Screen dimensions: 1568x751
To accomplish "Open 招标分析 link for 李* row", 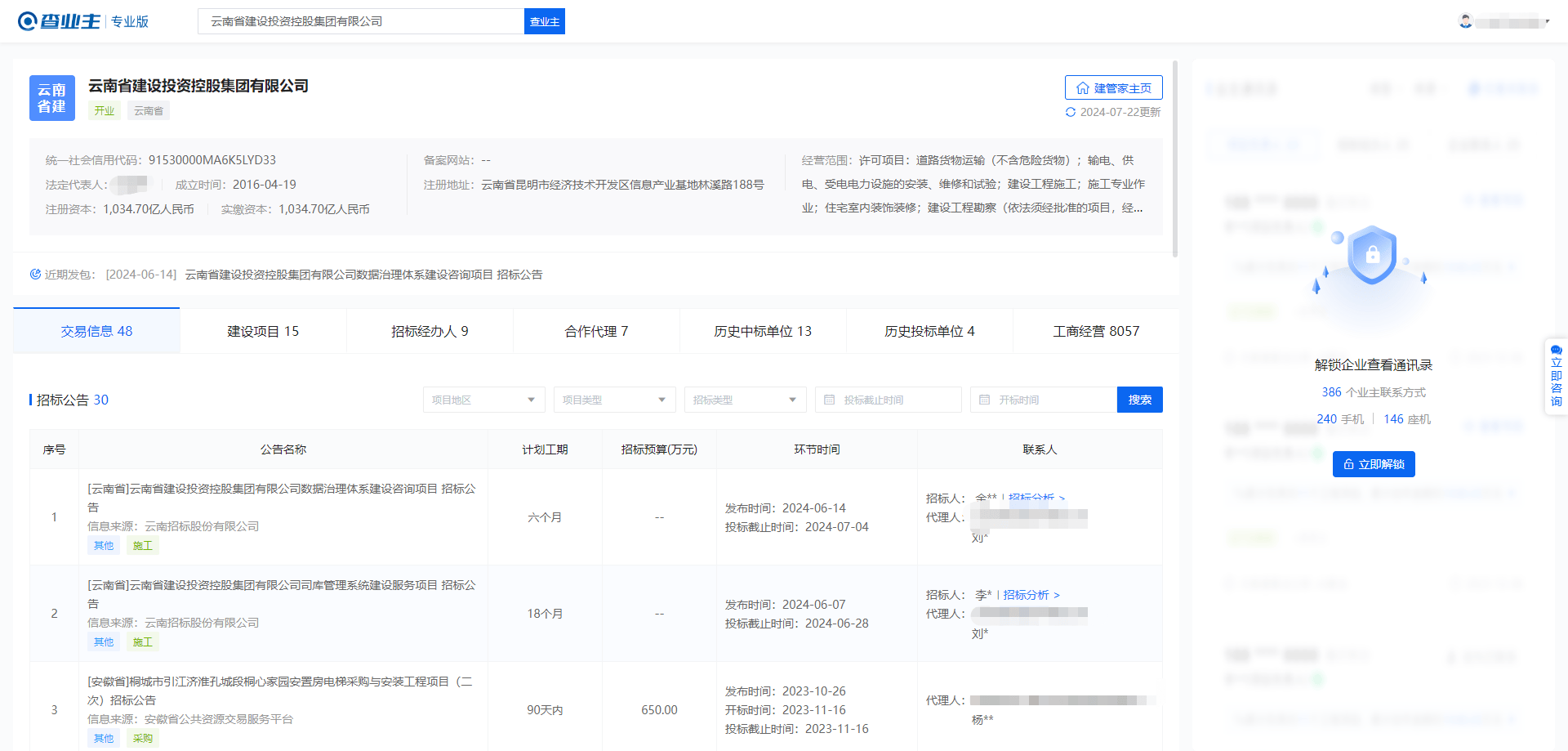I will [x=1031, y=595].
